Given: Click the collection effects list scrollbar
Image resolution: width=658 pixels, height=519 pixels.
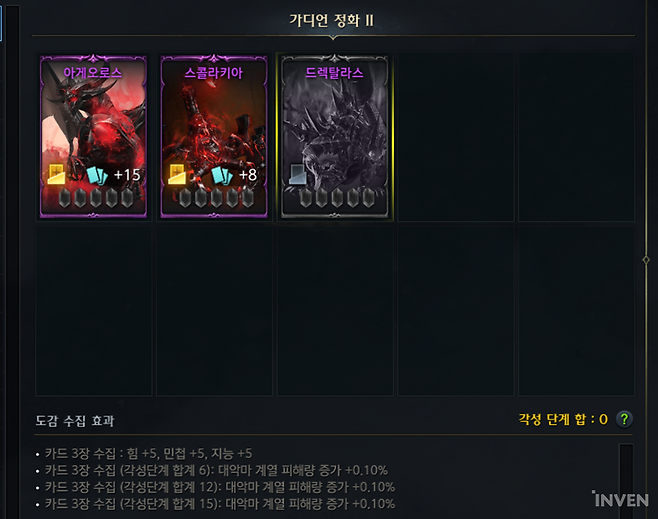Looking at the screenshot, I should tap(626, 481).
